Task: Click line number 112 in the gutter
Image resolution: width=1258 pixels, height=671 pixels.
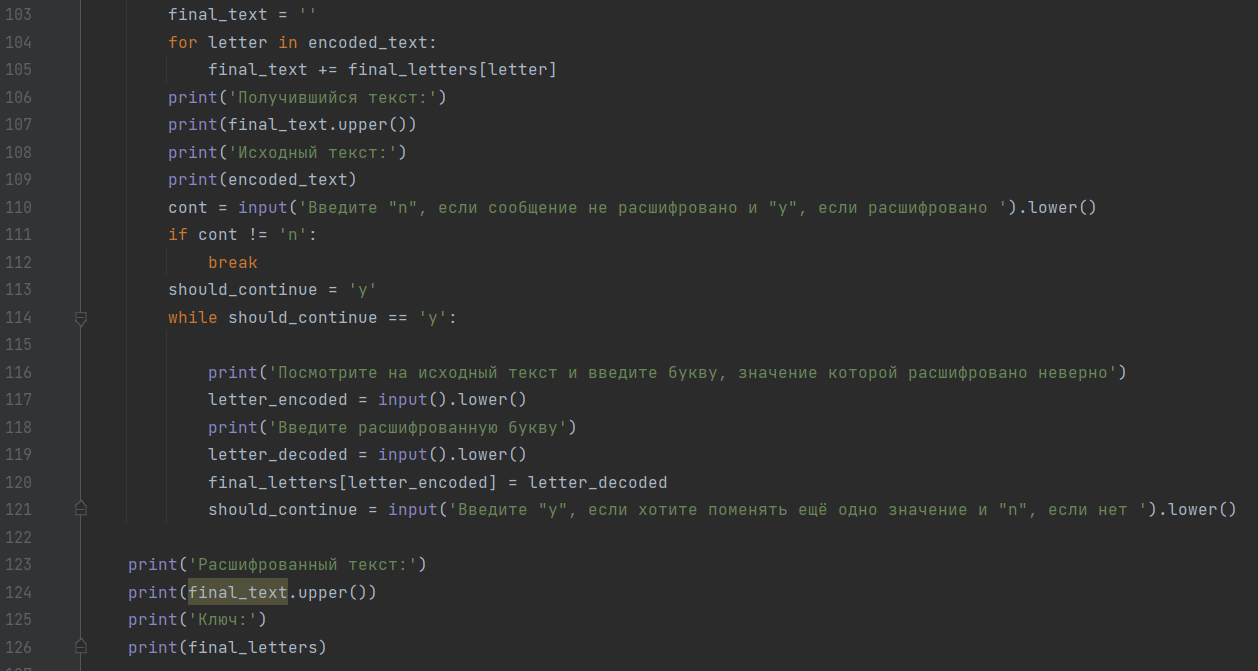Action: [x=18, y=262]
